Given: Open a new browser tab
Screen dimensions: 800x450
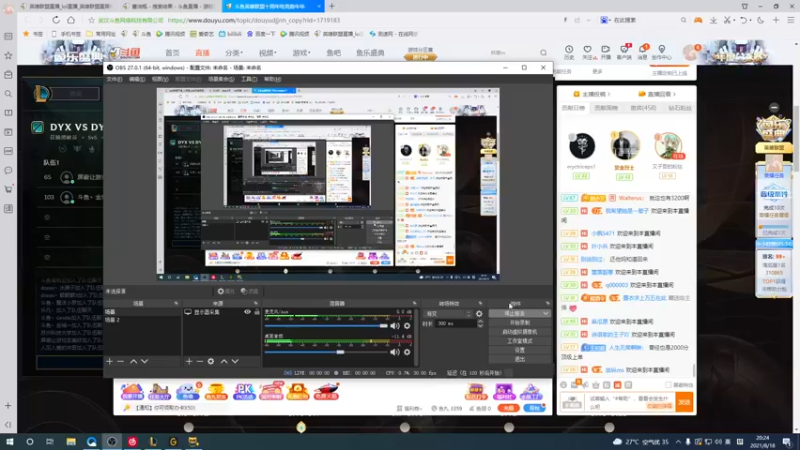Looking at the screenshot, I should [332, 6].
